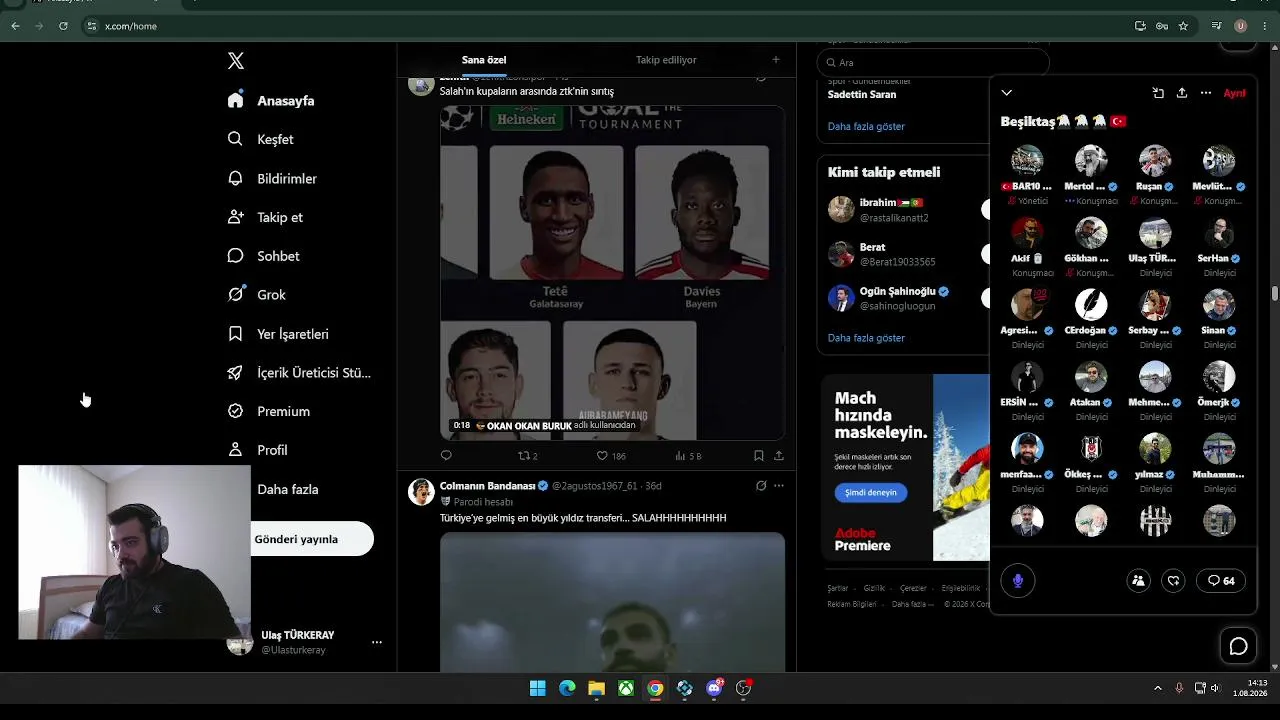Share the Salah kupaları post

click(x=779, y=456)
